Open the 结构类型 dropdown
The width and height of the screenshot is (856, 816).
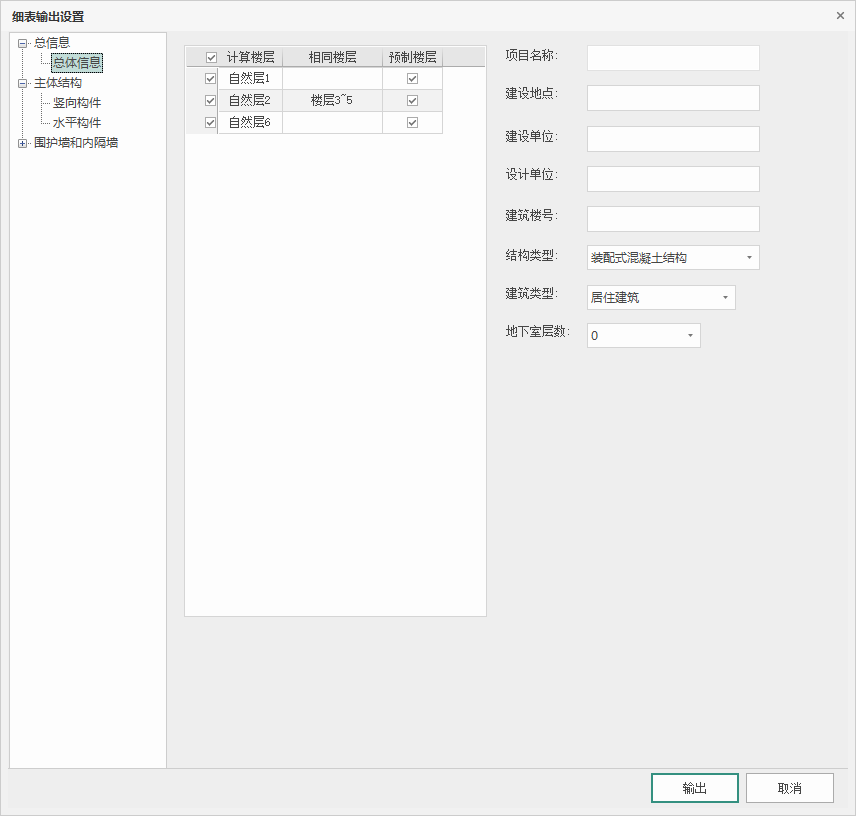pyautogui.click(x=673, y=258)
